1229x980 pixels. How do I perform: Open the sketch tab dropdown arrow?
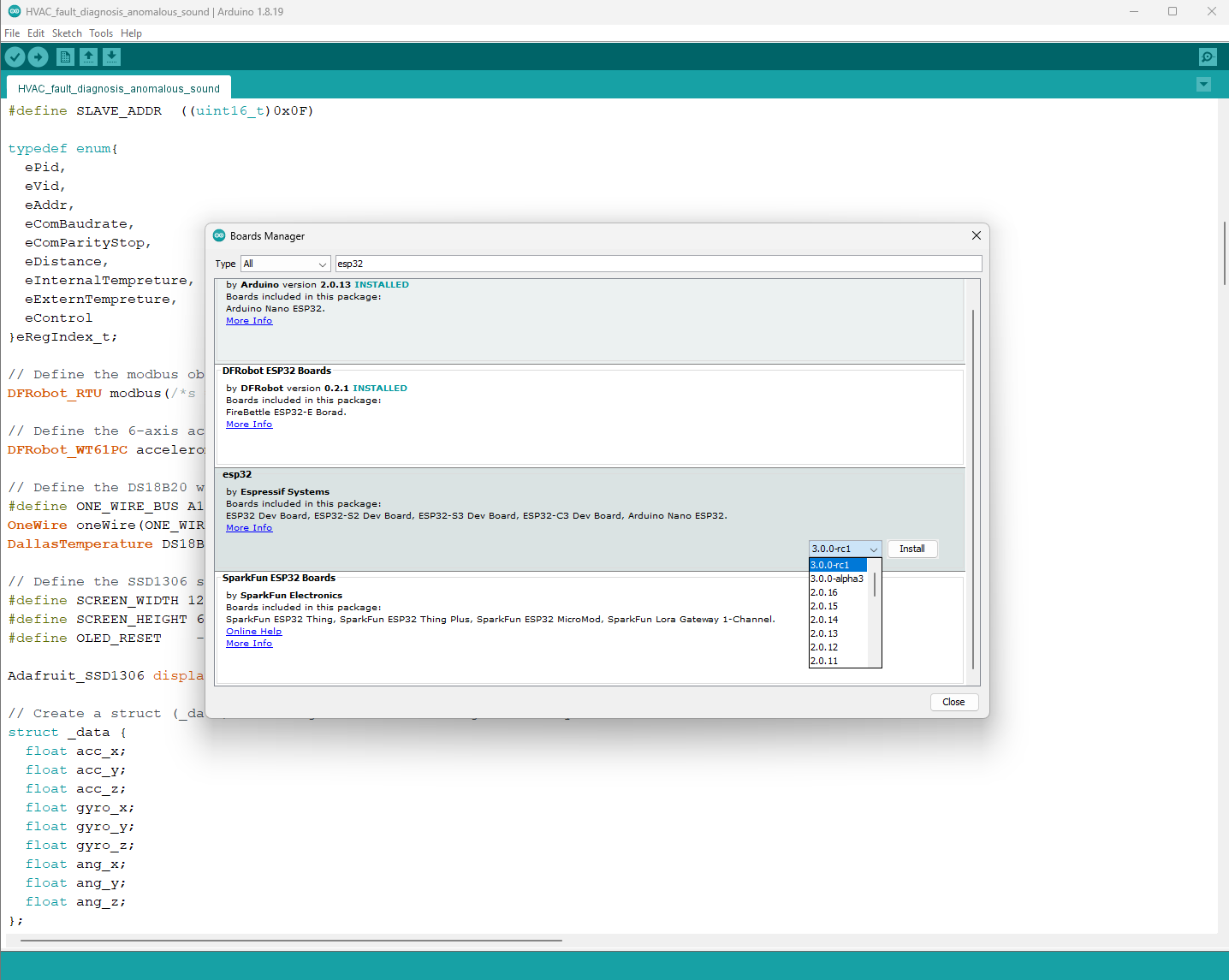point(1203,85)
